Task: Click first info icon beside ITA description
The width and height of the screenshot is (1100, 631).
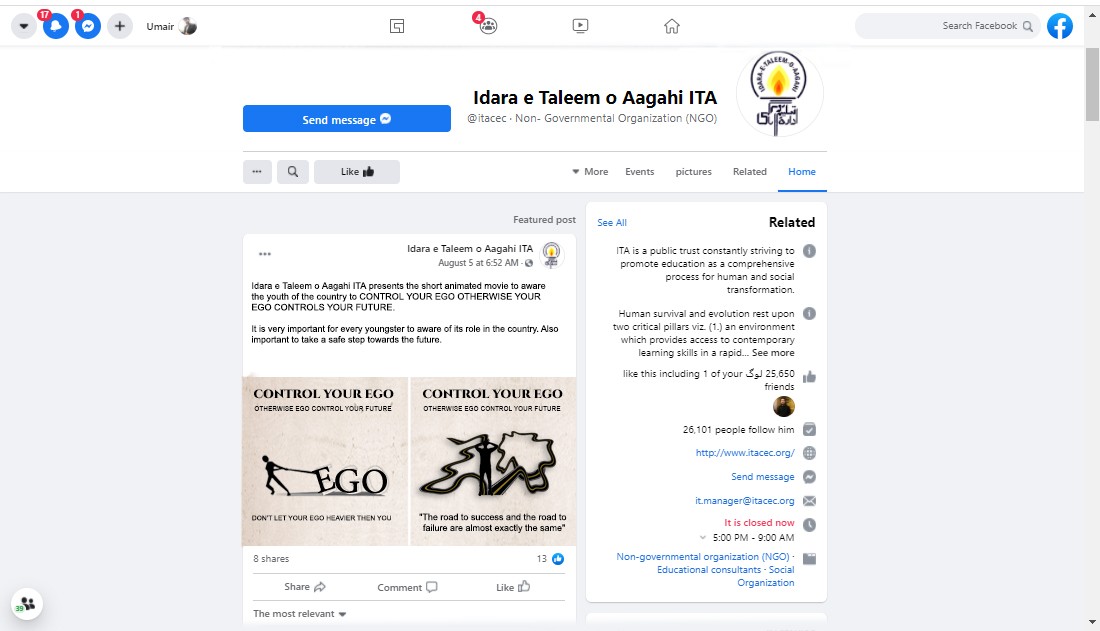Action: pos(809,251)
